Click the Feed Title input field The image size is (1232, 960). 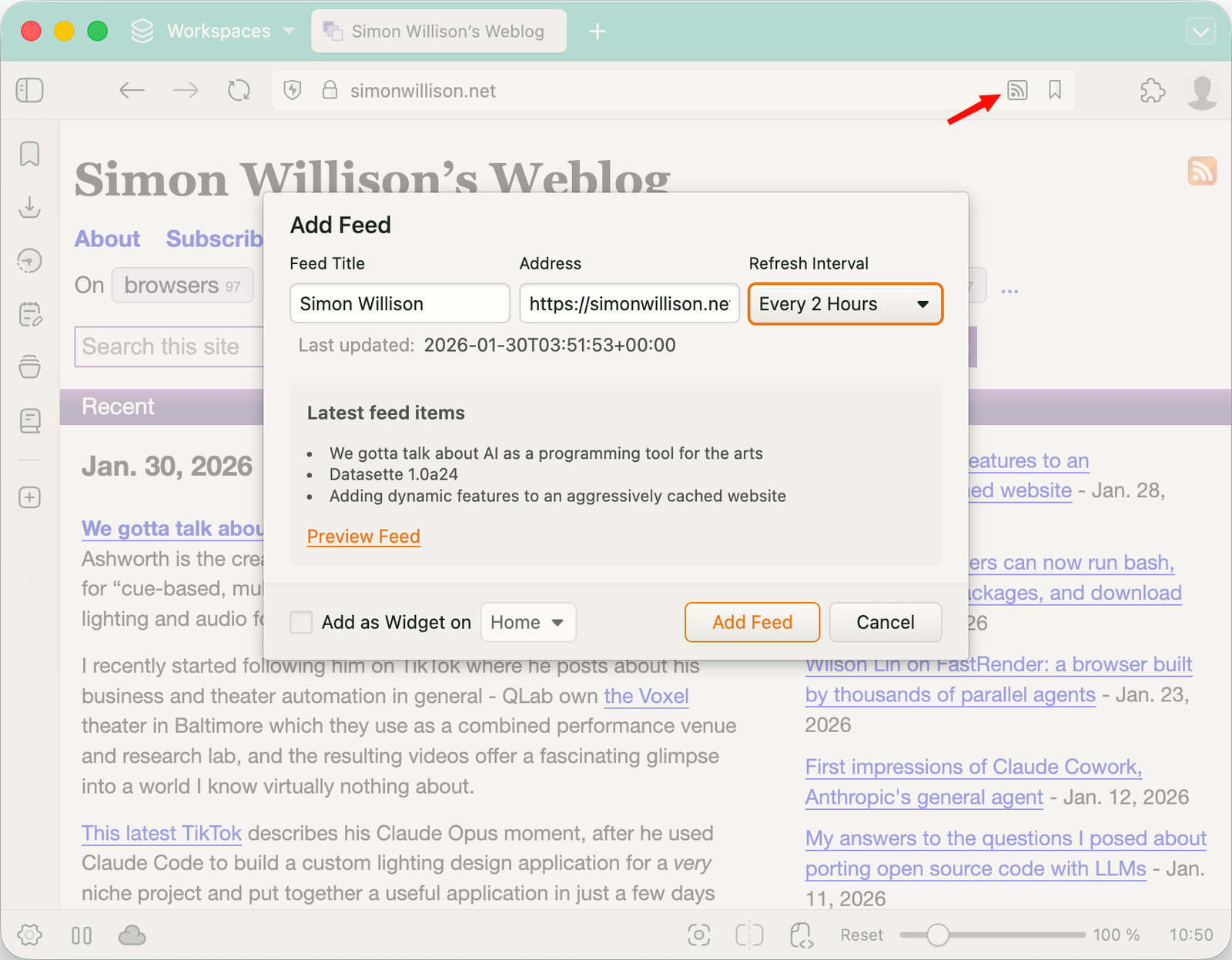tap(399, 304)
